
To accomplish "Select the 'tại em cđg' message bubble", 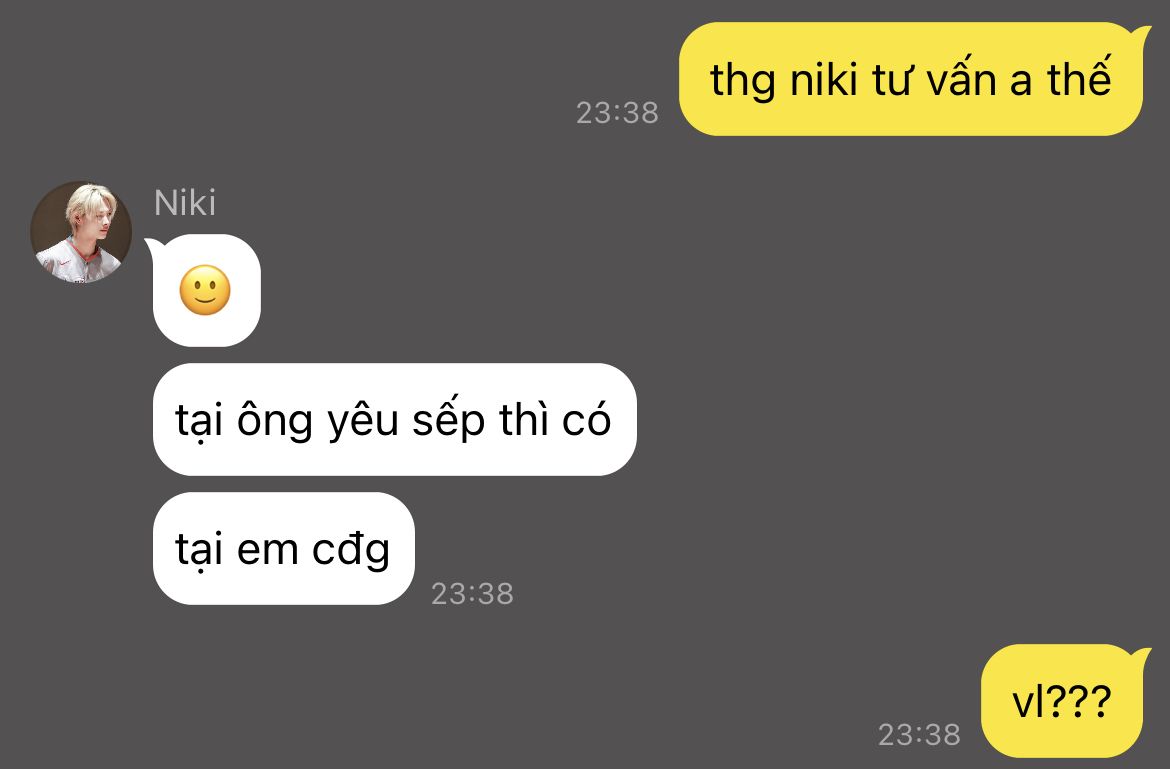I will click(284, 548).
